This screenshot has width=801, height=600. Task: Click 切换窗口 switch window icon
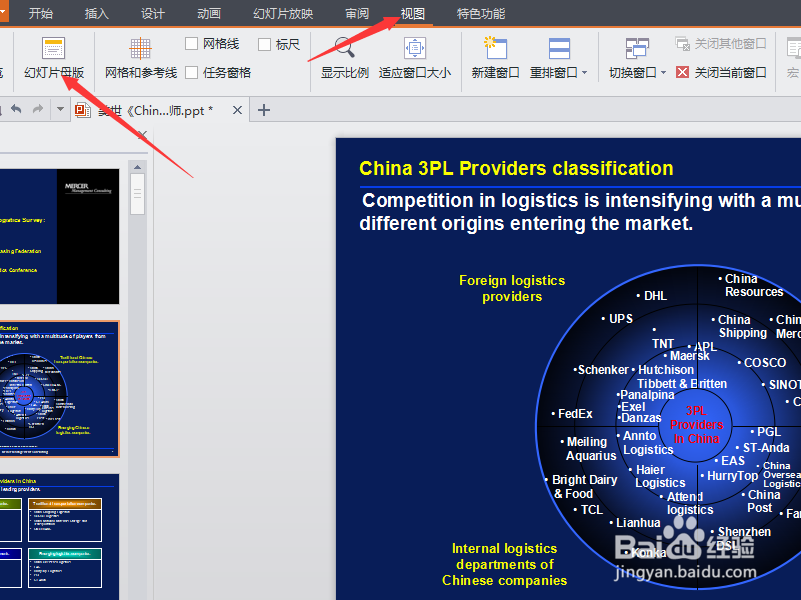(x=637, y=49)
